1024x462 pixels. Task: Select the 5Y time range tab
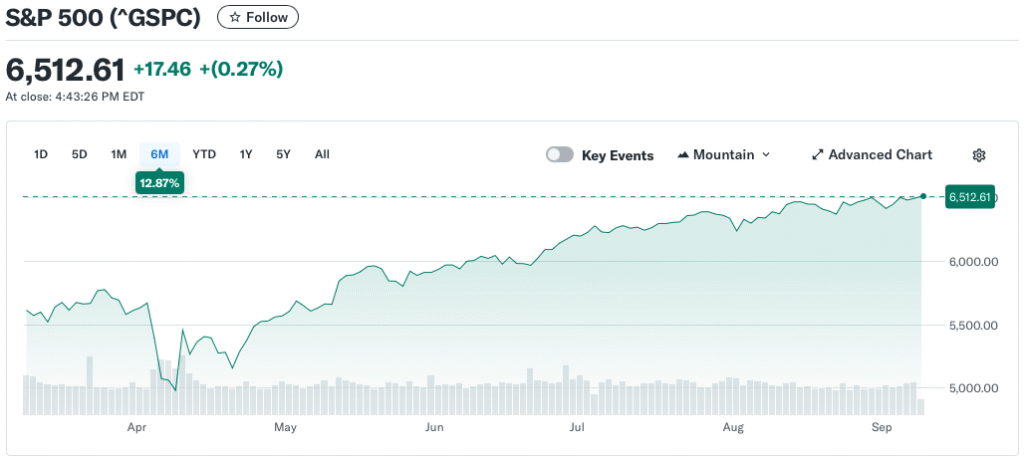[x=284, y=154]
